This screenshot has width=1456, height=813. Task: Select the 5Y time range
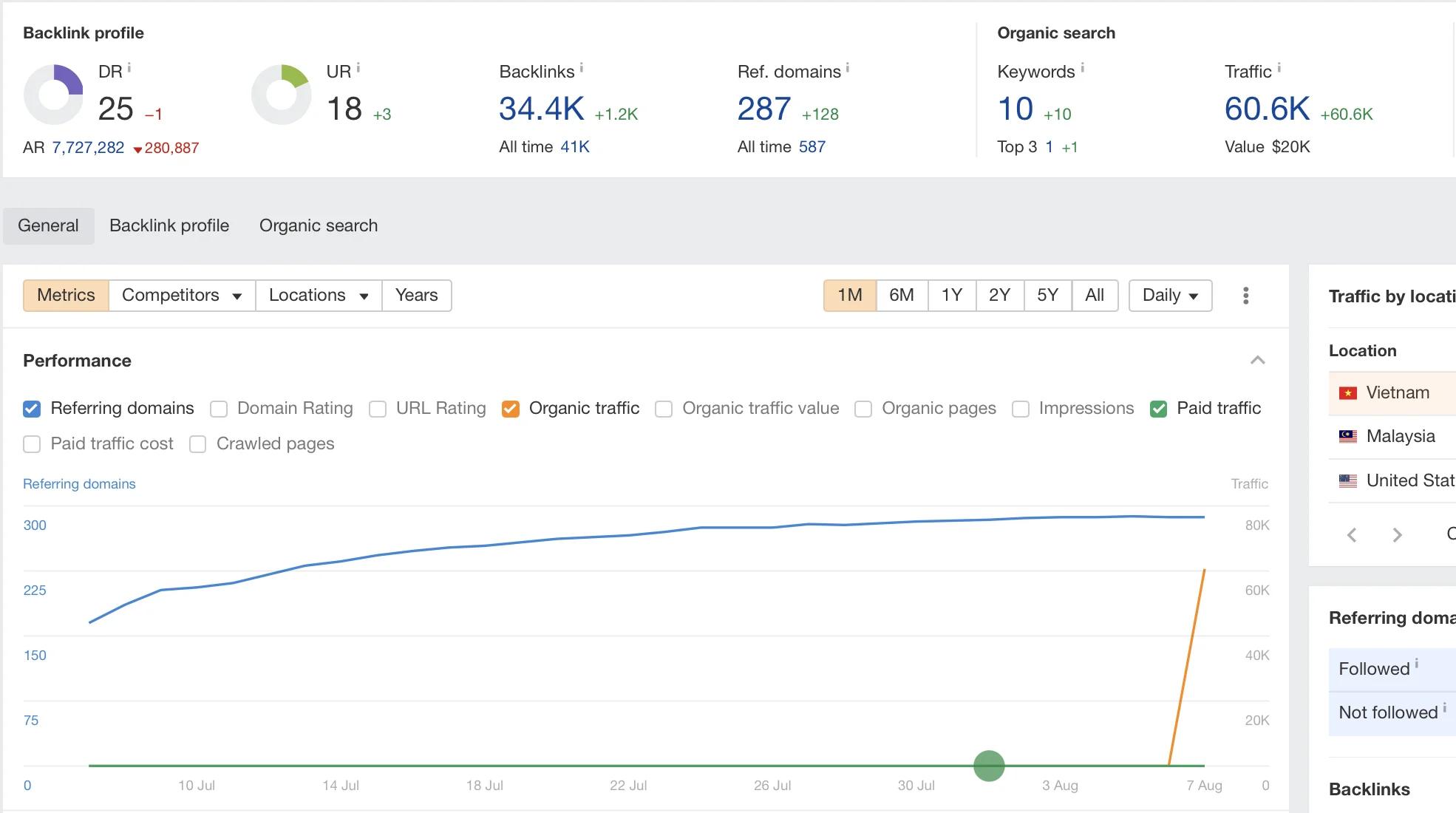click(1048, 296)
